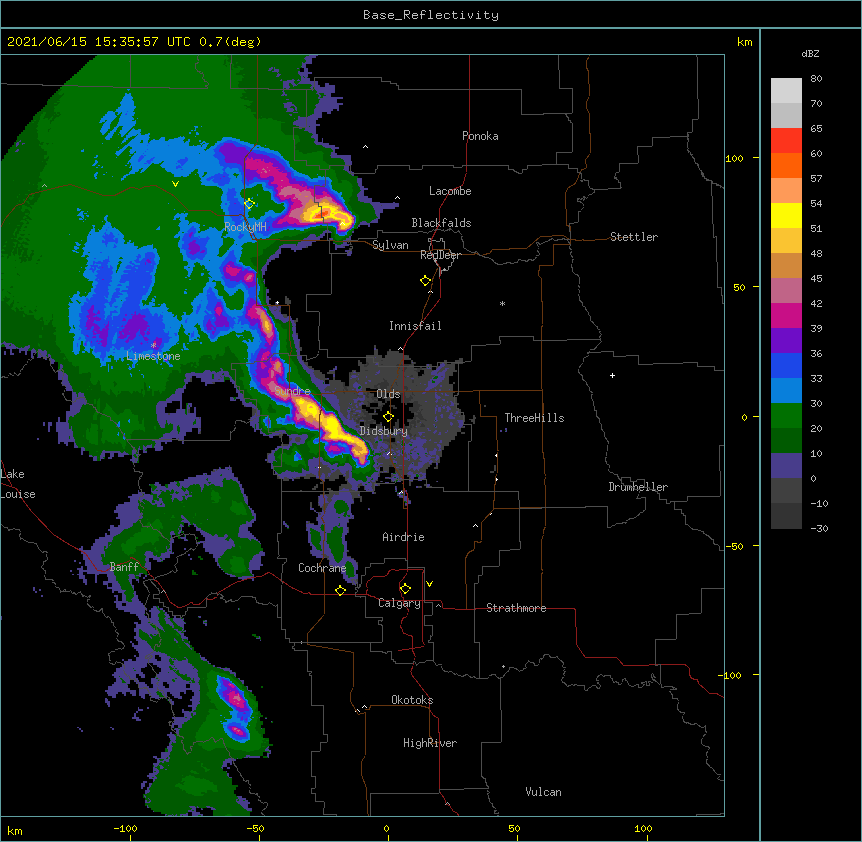Click the Vulcan city label
Viewport: 862px width, 842px height.
(x=543, y=792)
